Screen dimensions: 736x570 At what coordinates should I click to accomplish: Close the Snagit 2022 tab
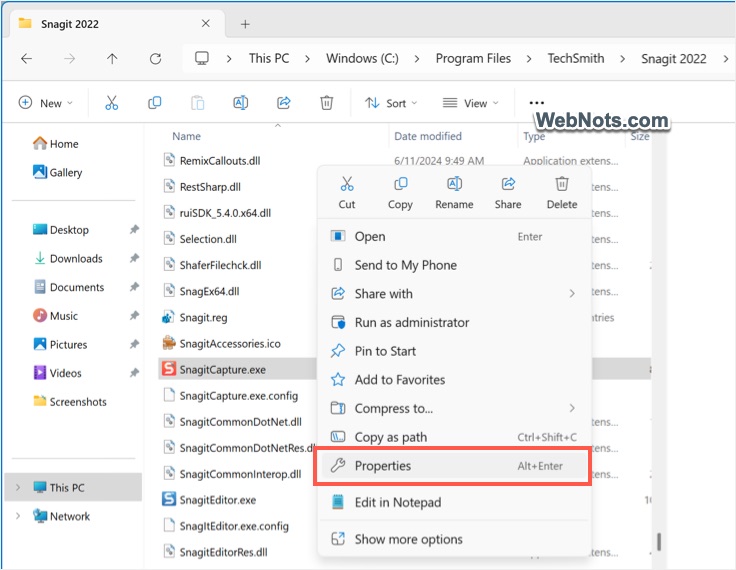[x=206, y=23]
